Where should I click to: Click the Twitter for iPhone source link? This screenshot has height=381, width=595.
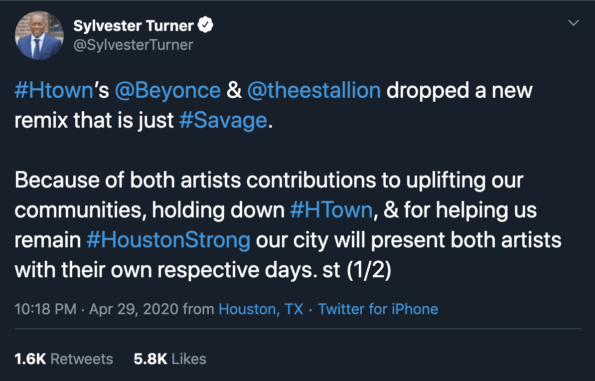tap(378, 309)
